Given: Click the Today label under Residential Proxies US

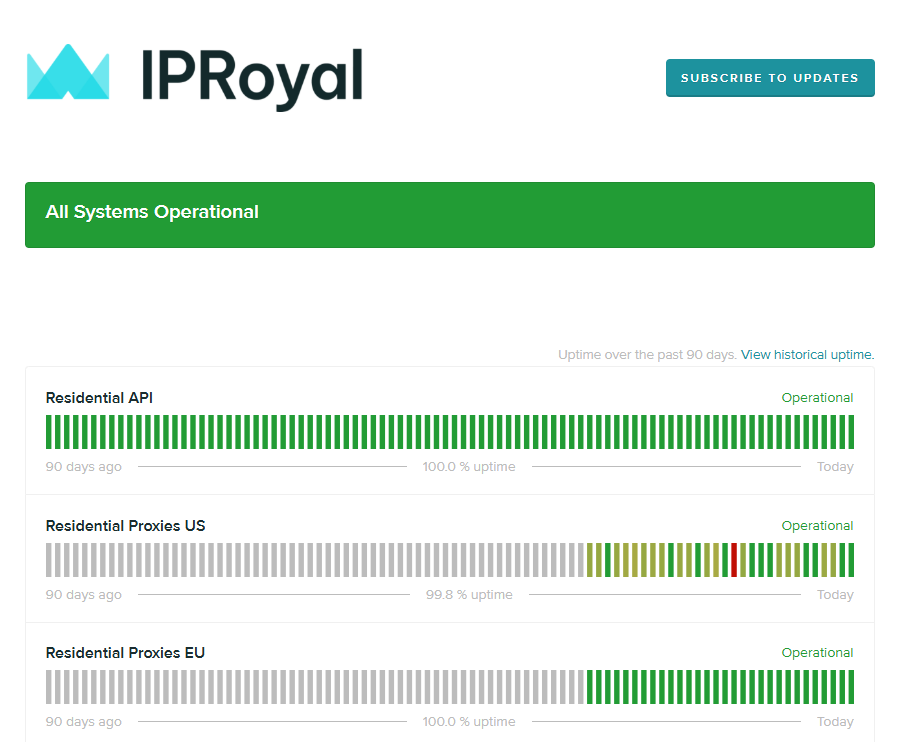Looking at the screenshot, I should pos(835,595).
